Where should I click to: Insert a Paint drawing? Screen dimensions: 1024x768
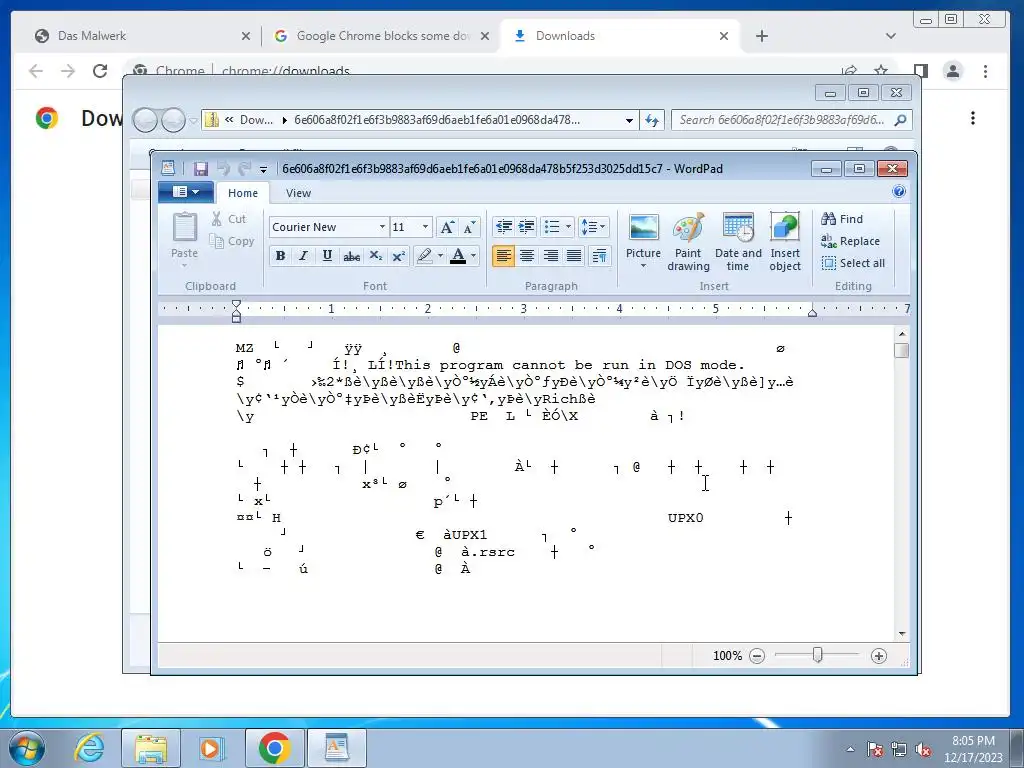pyautogui.click(x=688, y=242)
